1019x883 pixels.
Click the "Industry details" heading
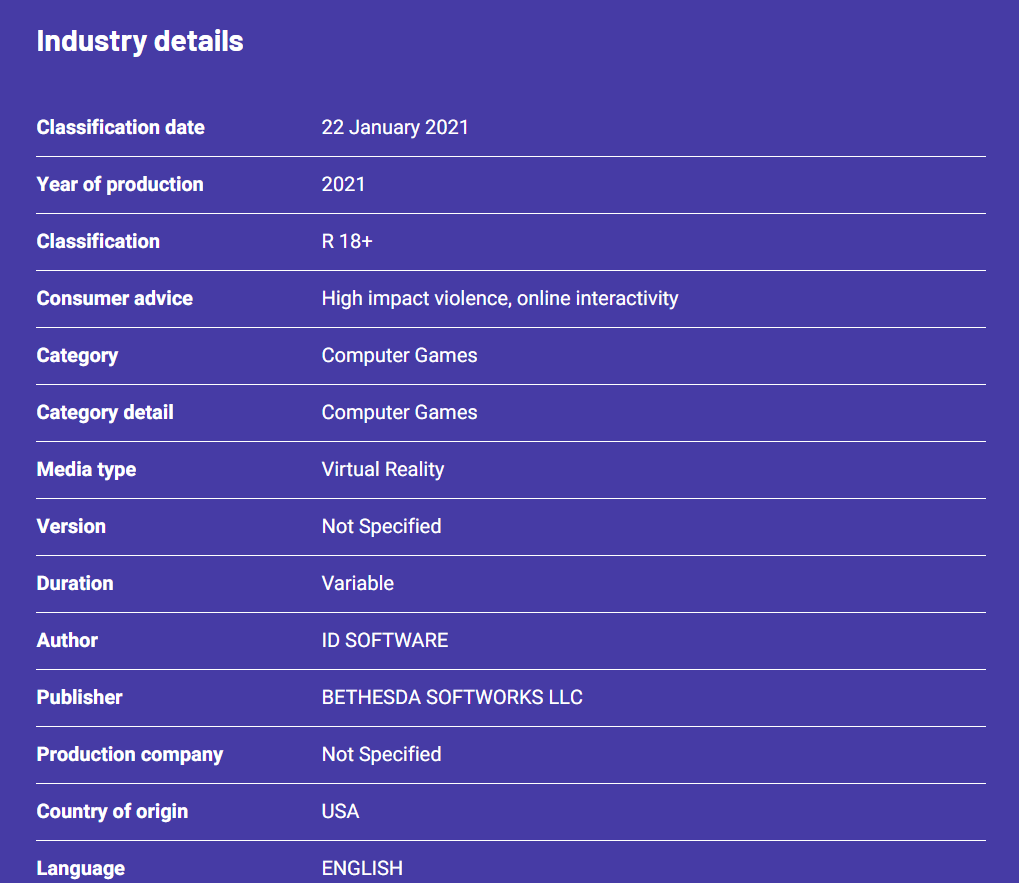point(140,41)
